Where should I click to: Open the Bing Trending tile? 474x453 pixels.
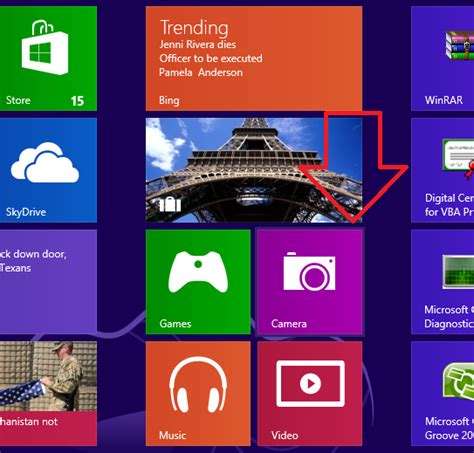tap(254, 58)
